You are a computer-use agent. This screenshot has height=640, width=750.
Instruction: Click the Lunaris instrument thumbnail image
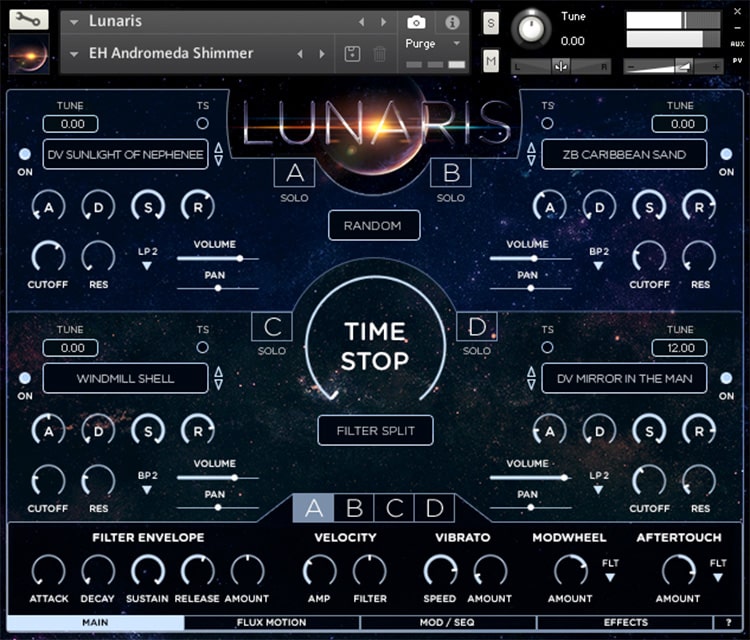29,54
